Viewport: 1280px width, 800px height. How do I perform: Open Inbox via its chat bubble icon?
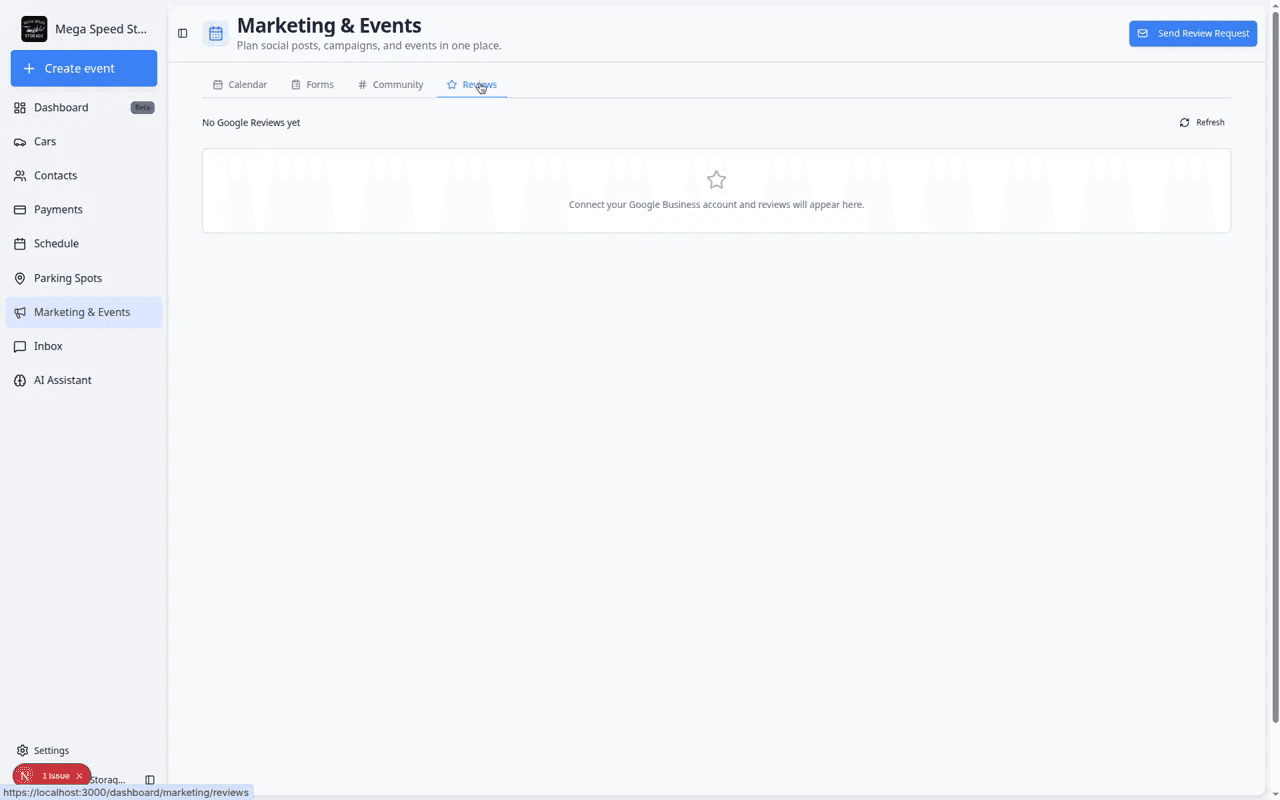[20, 346]
